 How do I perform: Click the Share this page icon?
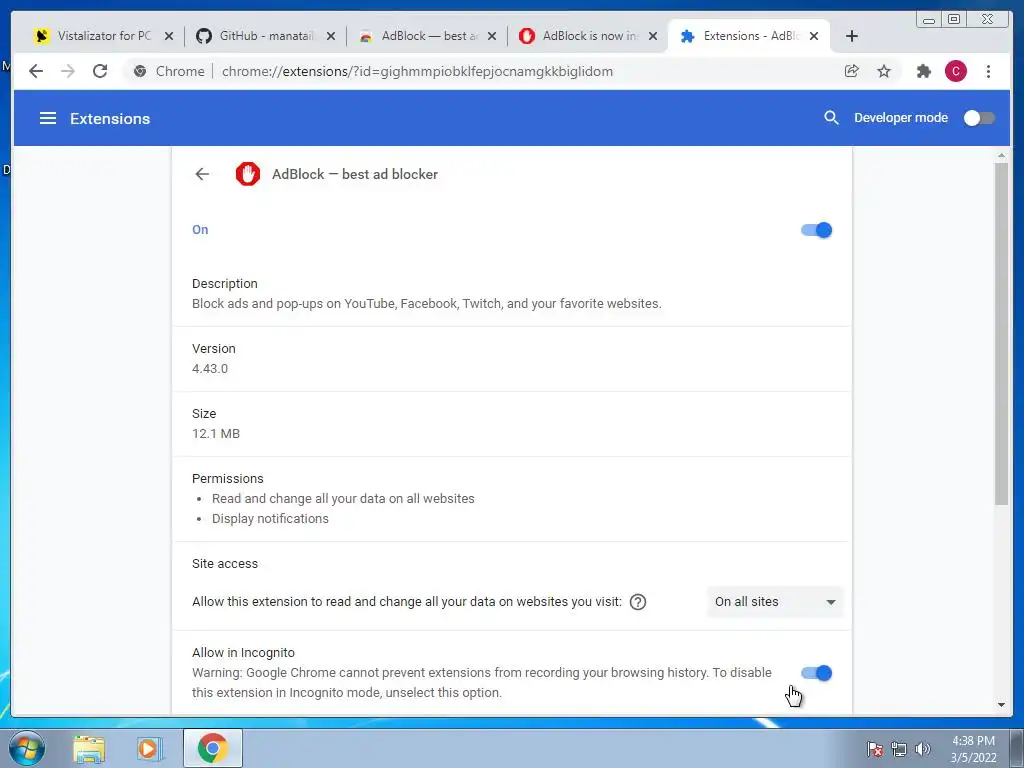point(852,71)
